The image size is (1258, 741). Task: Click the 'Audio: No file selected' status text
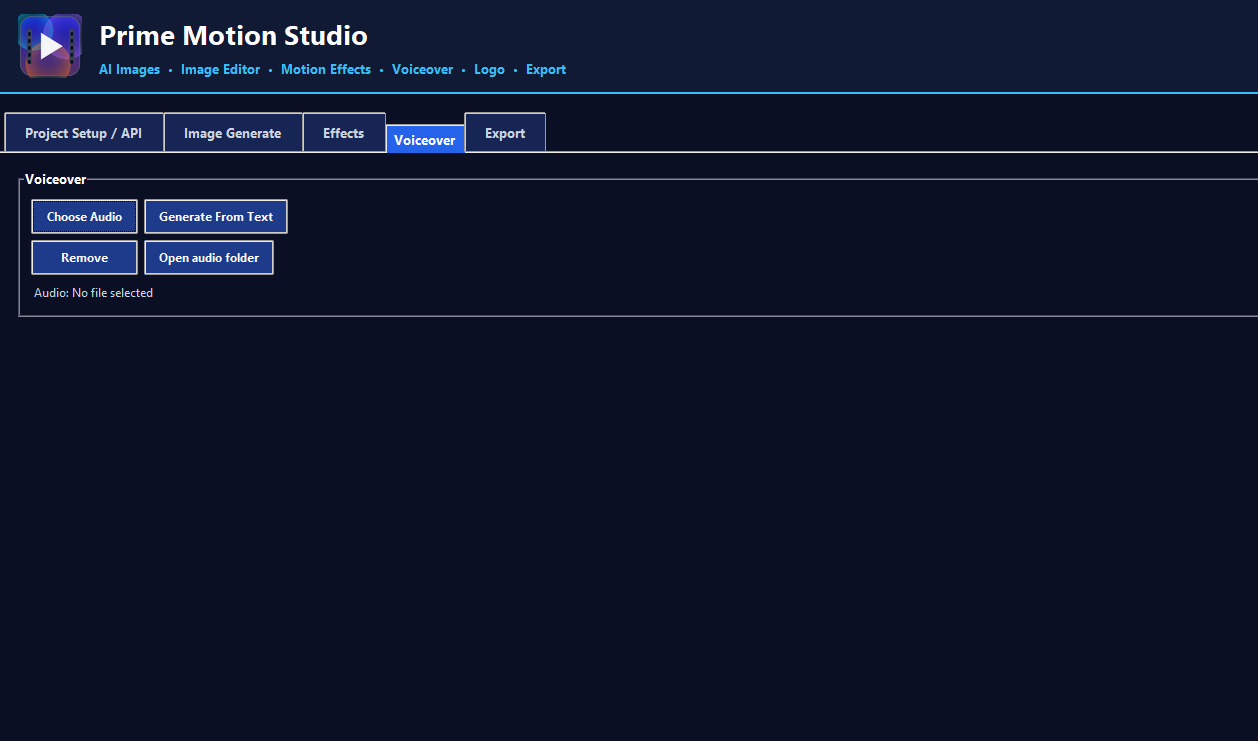(x=93, y=293)
